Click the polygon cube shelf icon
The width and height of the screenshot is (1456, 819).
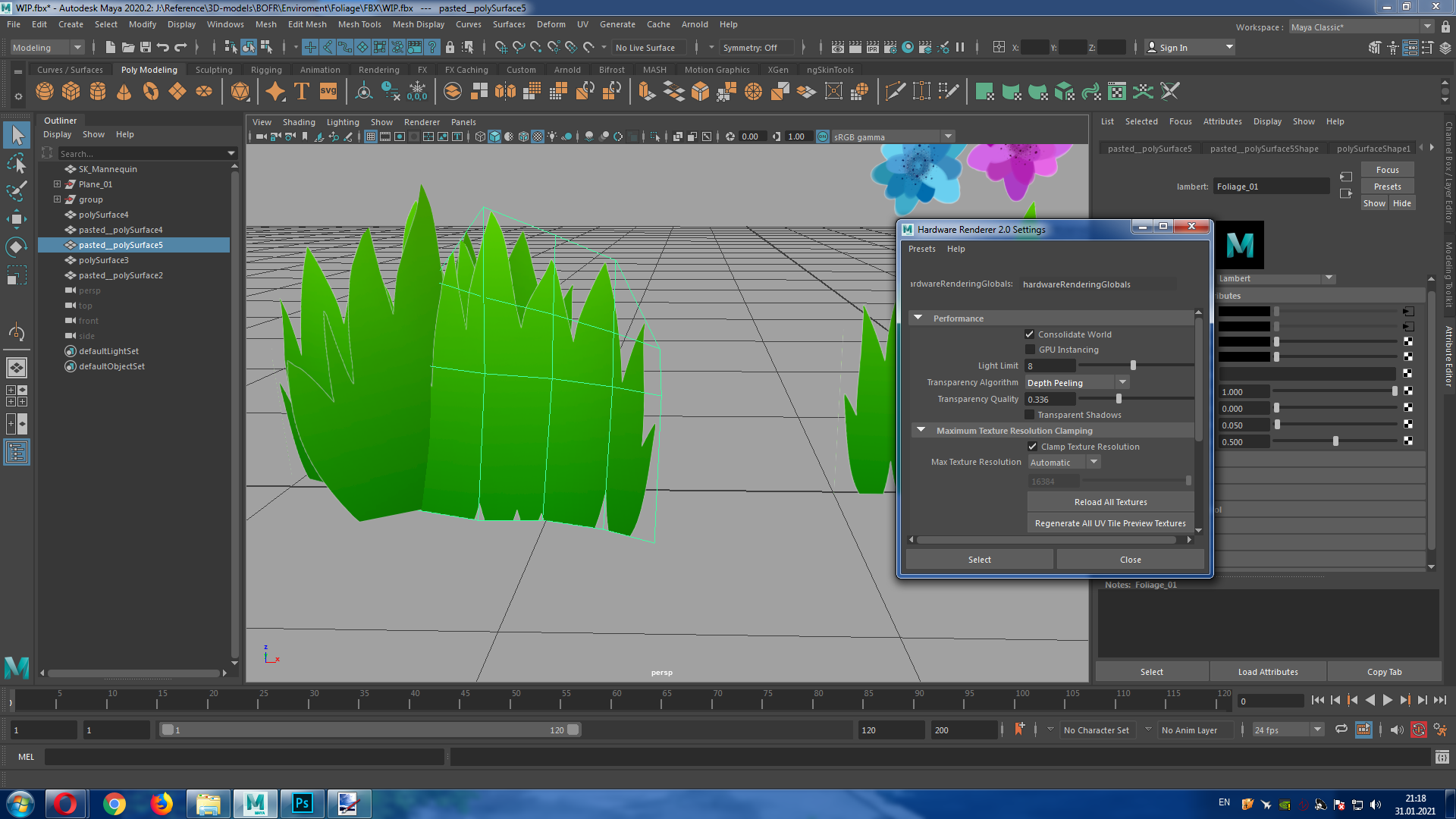click(x=71, y=92)
